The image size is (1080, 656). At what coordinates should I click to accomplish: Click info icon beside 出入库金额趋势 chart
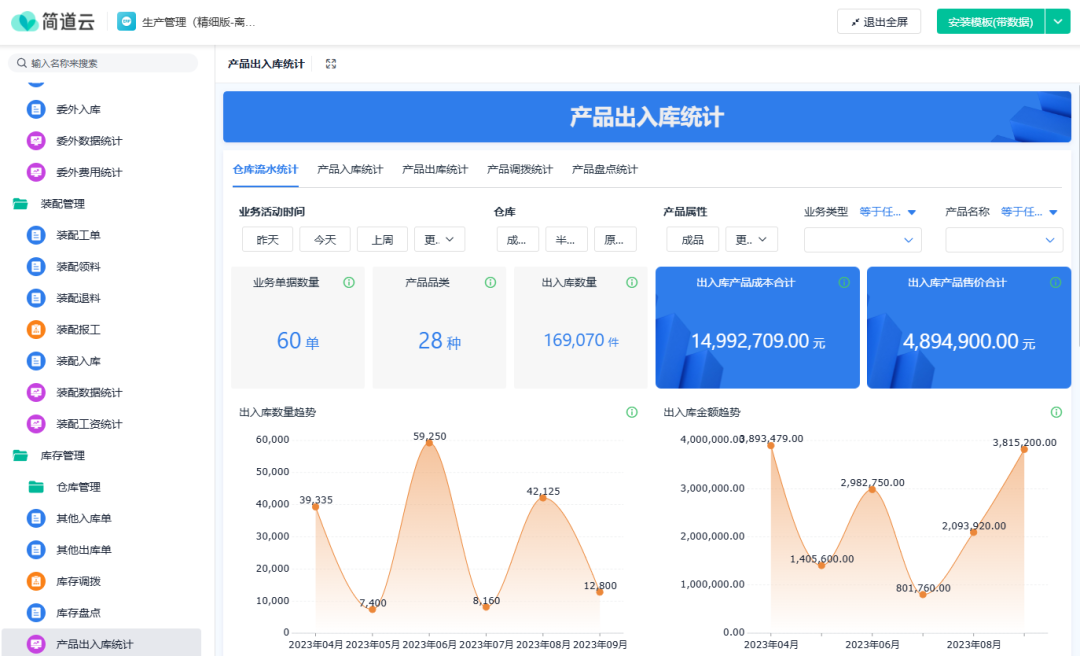[1056, 412]
